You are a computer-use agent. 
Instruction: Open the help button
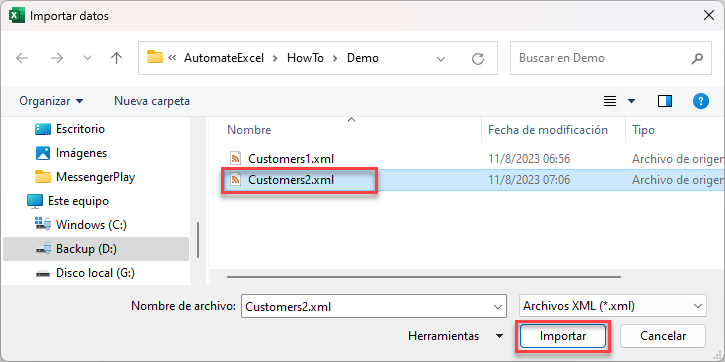(x=701, y=101)
